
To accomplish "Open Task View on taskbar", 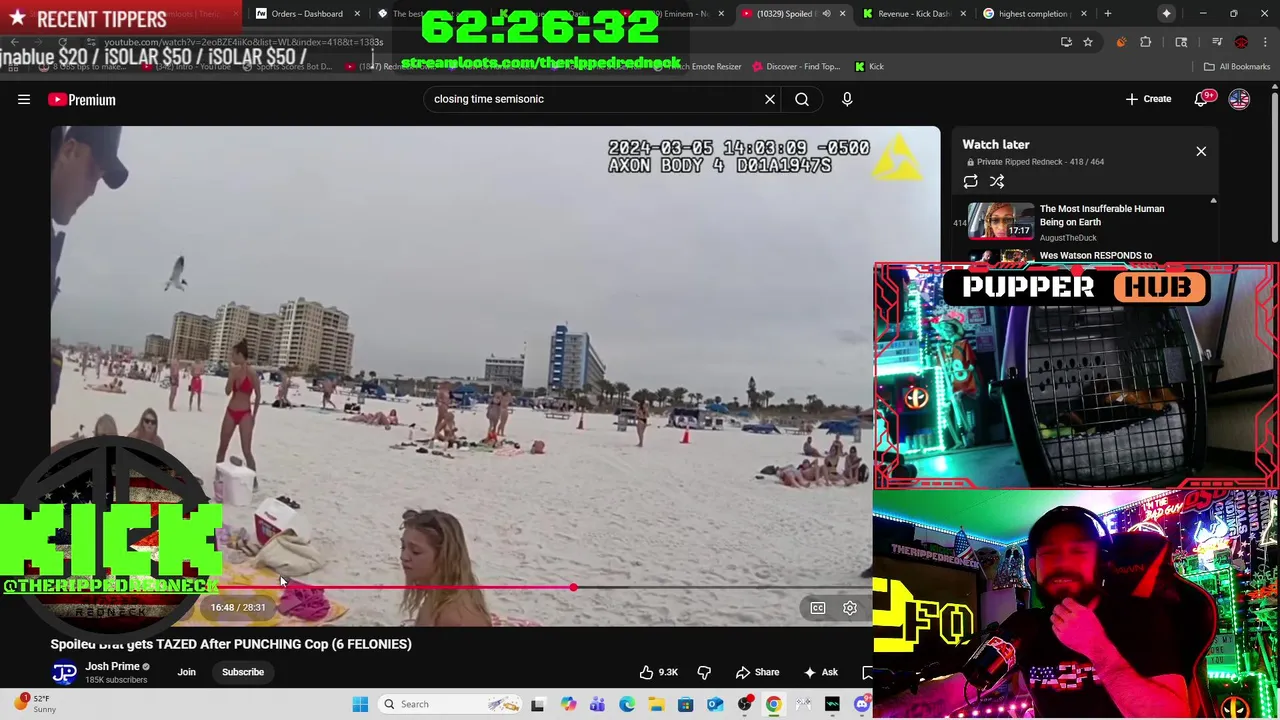I will (537, 704).
